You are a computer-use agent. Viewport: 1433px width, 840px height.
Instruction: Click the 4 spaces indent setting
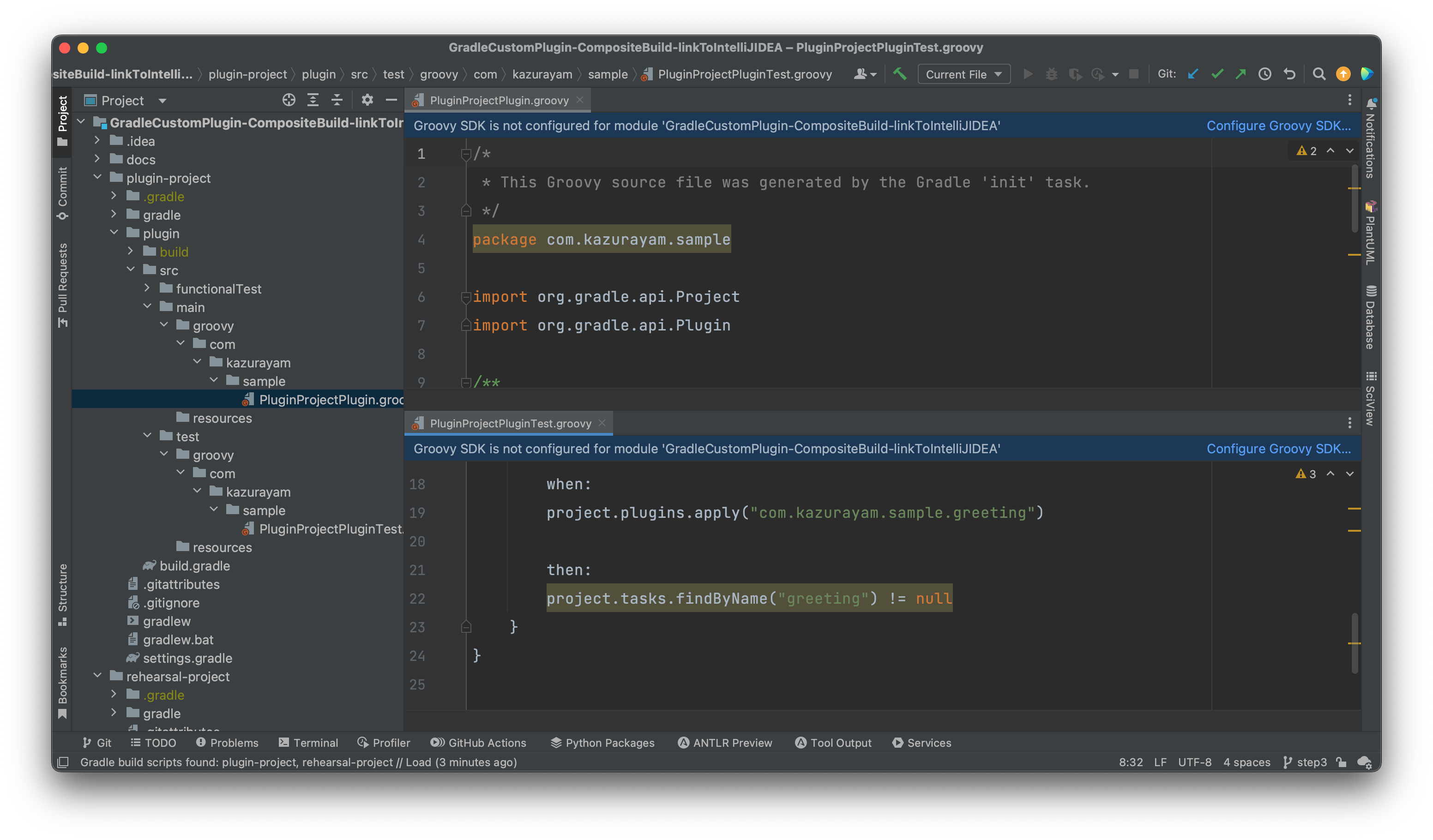1246,762
